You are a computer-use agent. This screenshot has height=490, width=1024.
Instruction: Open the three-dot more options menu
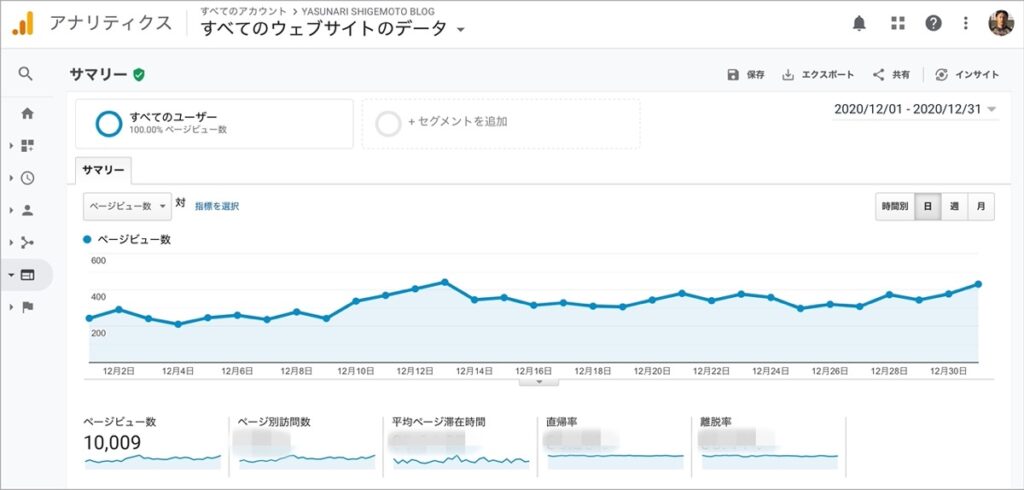tap(966, 24)
